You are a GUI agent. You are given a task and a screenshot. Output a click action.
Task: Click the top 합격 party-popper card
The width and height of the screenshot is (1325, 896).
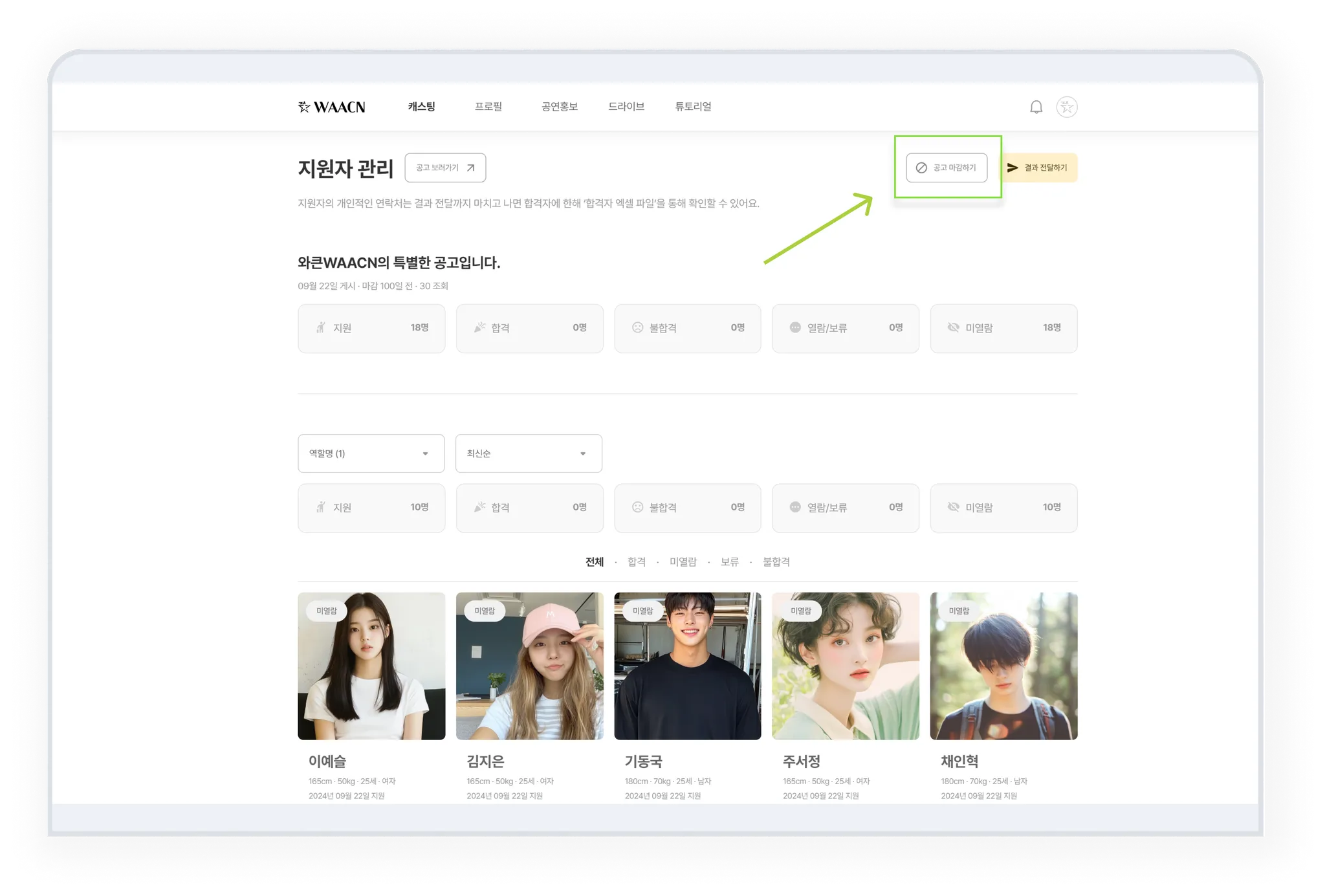(529, 329)
